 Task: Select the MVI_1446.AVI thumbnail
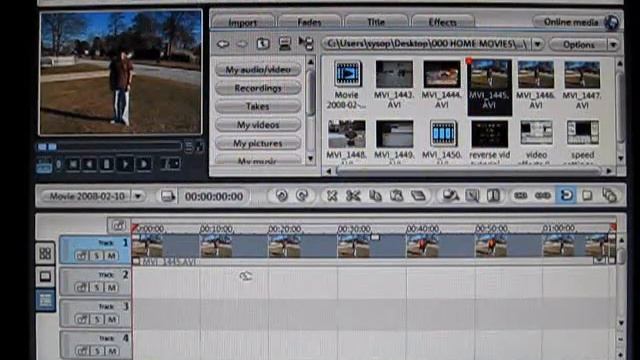536,85
